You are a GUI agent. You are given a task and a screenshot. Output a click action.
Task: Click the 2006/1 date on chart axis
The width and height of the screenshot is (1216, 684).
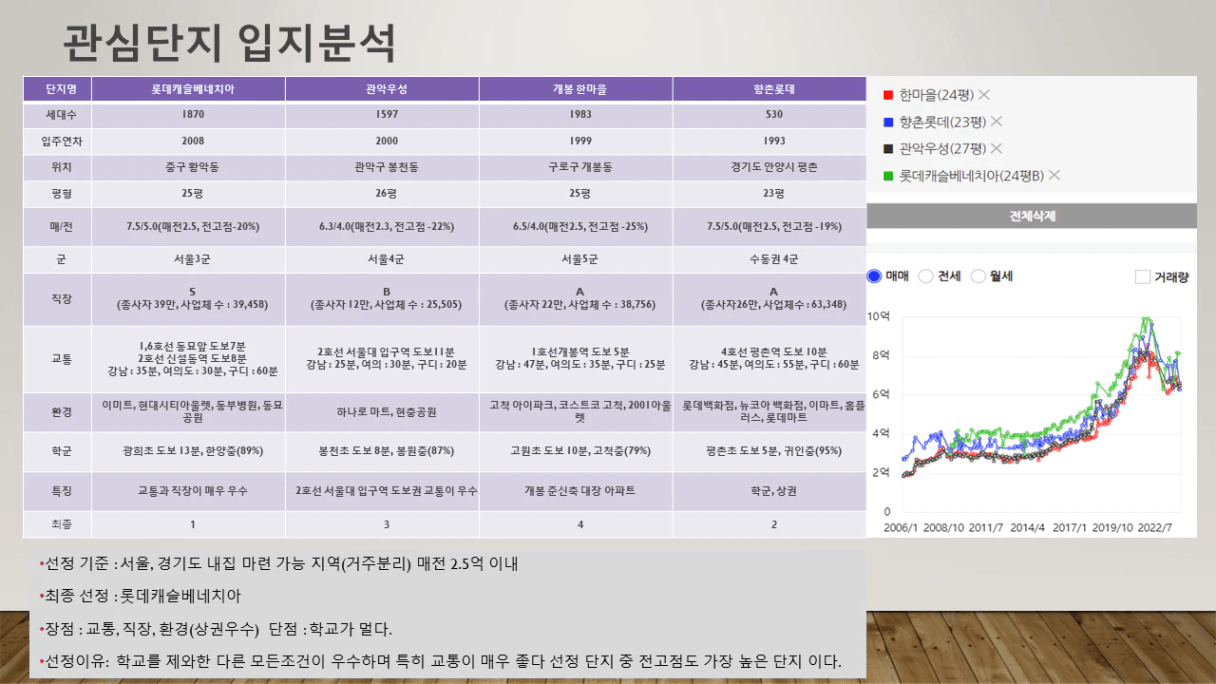(x=902, y=527)
